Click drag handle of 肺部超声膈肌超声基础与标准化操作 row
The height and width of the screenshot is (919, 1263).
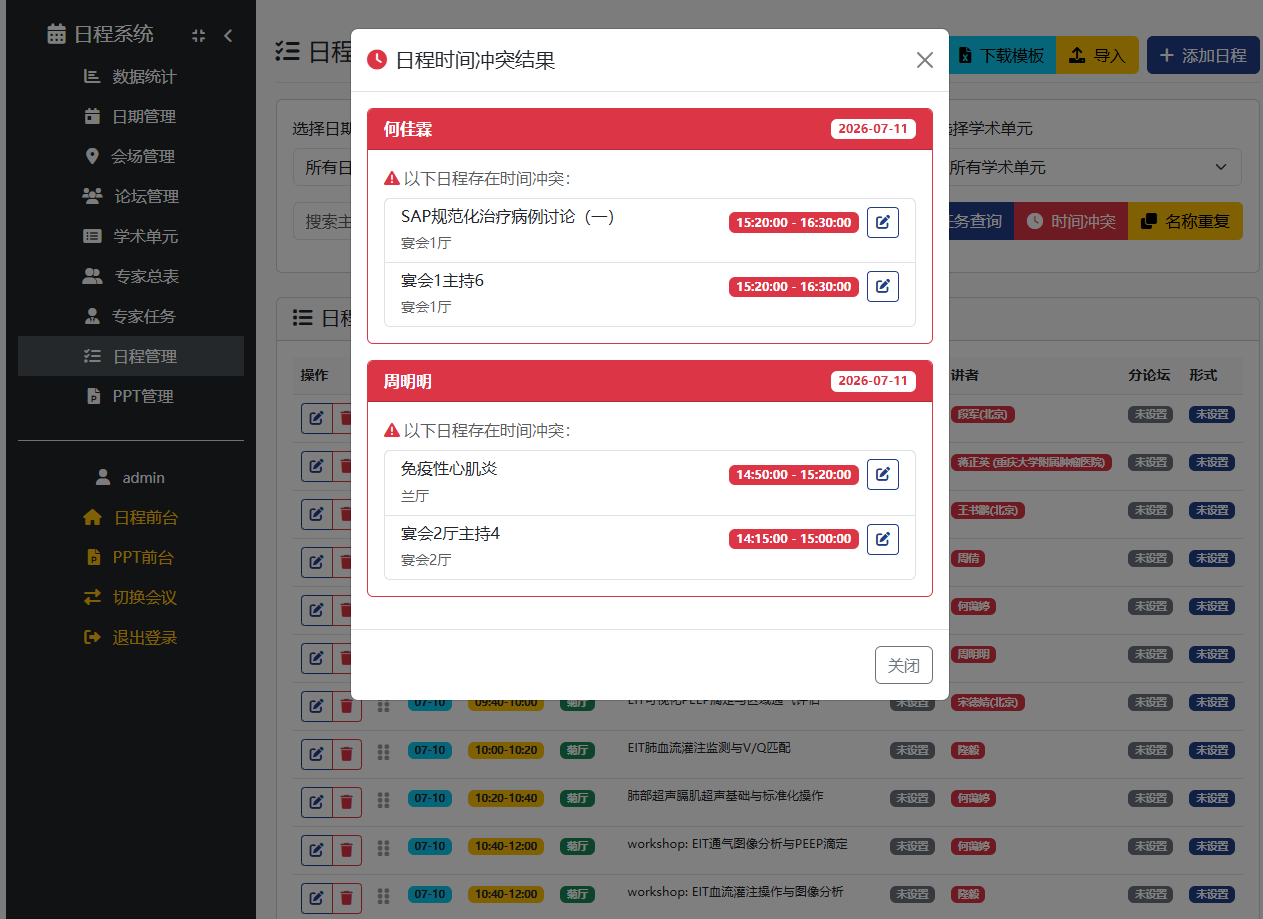(383, 800)
